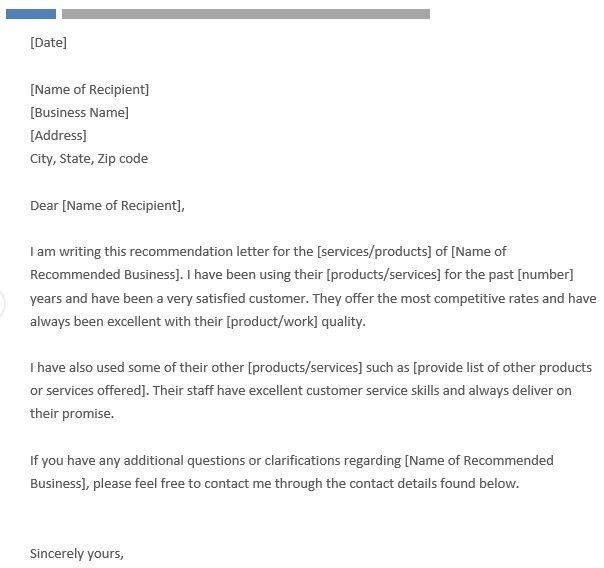Click the [provide list of other products placeholder
Screen dimensions: 604x568
point(502,368)
